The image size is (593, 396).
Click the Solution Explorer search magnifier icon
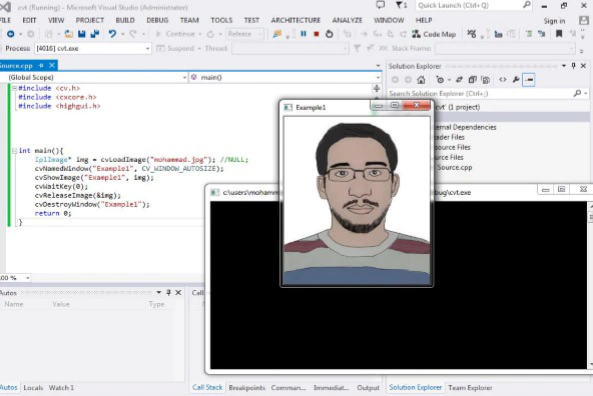[x=577, y=93]
